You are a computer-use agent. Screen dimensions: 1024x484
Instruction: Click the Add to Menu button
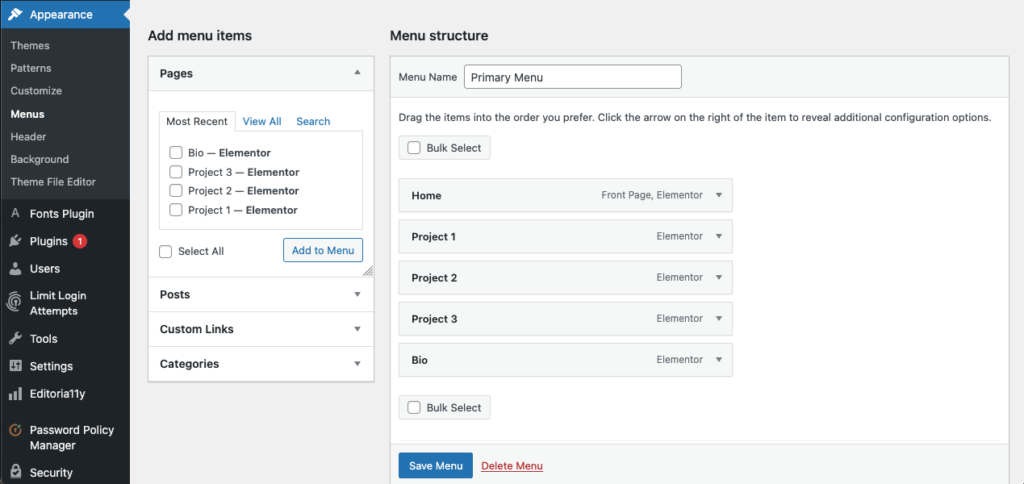(x=323, y=250)
